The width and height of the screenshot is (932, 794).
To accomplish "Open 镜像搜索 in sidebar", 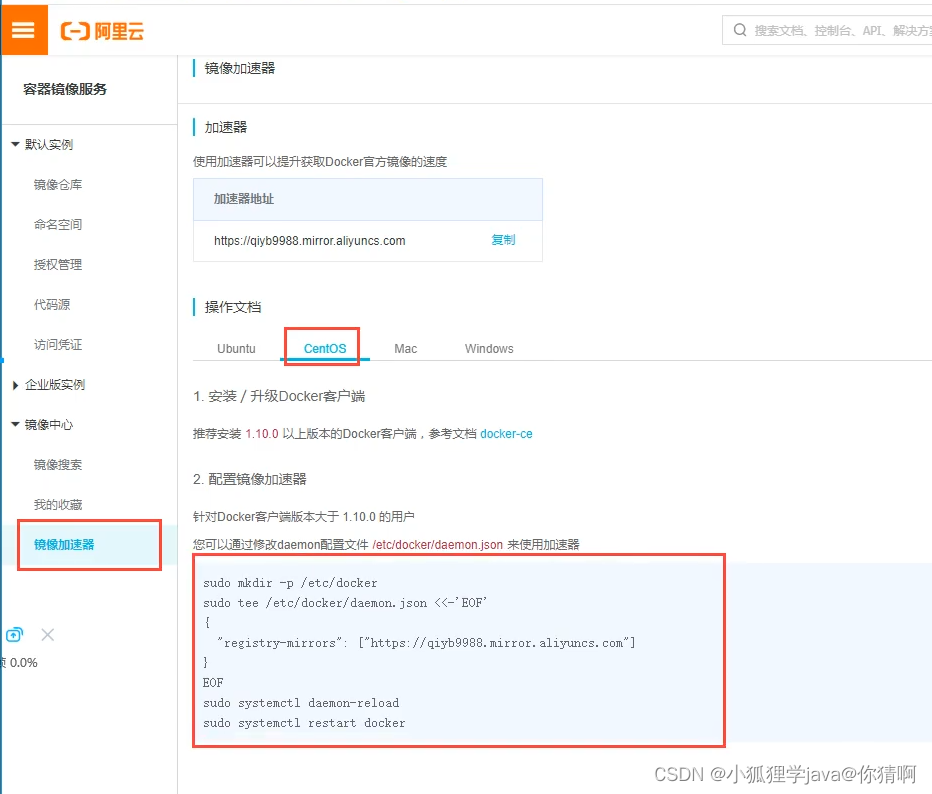I will tap(58, 465).
